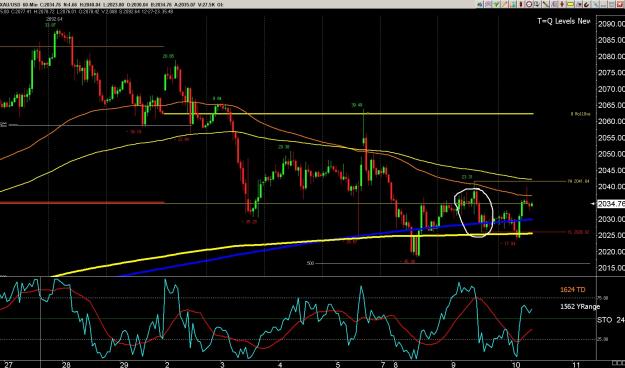This screenshot has width=625, height=368.
Task: Select the pencil drawing tool icon
Action: click(504, 4)
